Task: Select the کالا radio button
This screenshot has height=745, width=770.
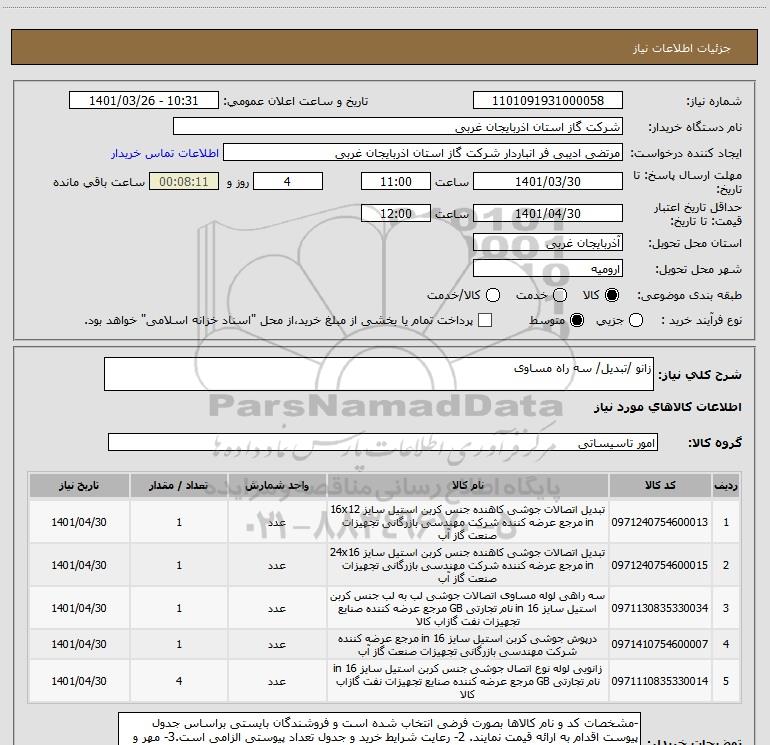Action: click(612, 295)
